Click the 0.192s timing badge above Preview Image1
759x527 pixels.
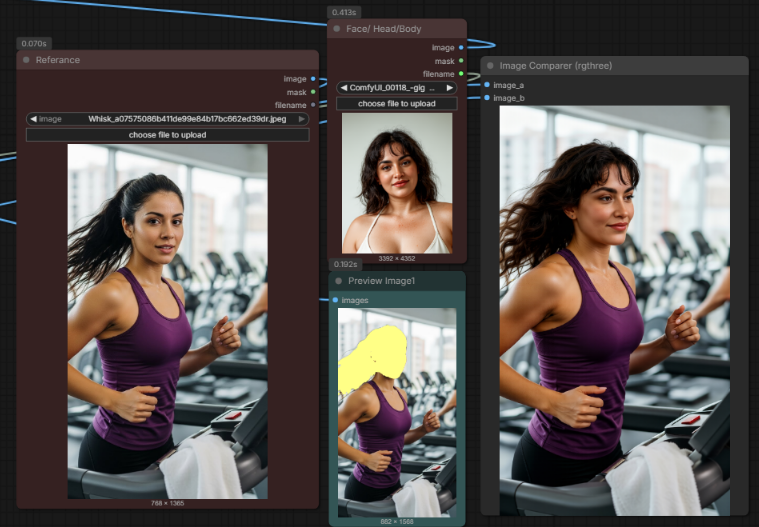[x=346, y=264]
